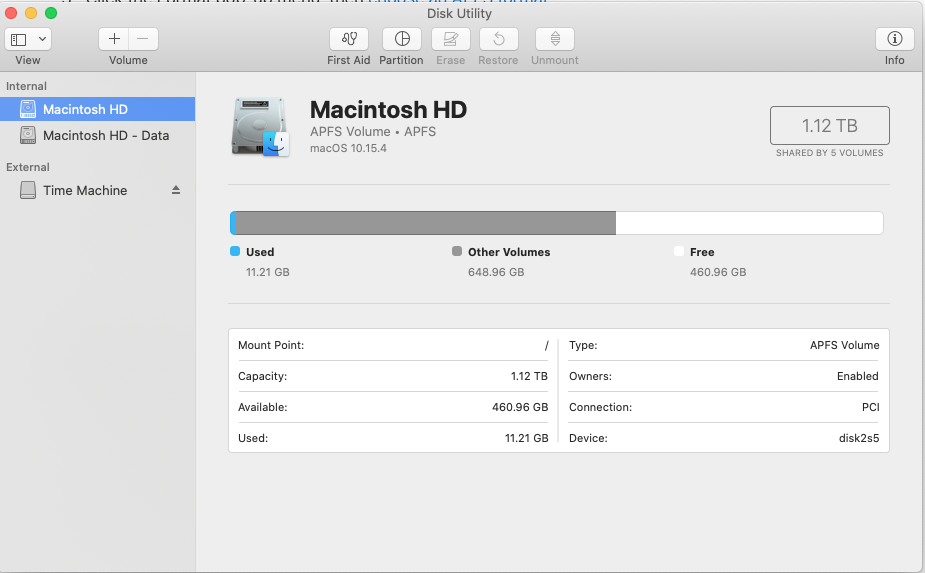Remove a volume with the minus button
Image resolution: width=925 pixels, height=573 pixels.
[143, 39]
